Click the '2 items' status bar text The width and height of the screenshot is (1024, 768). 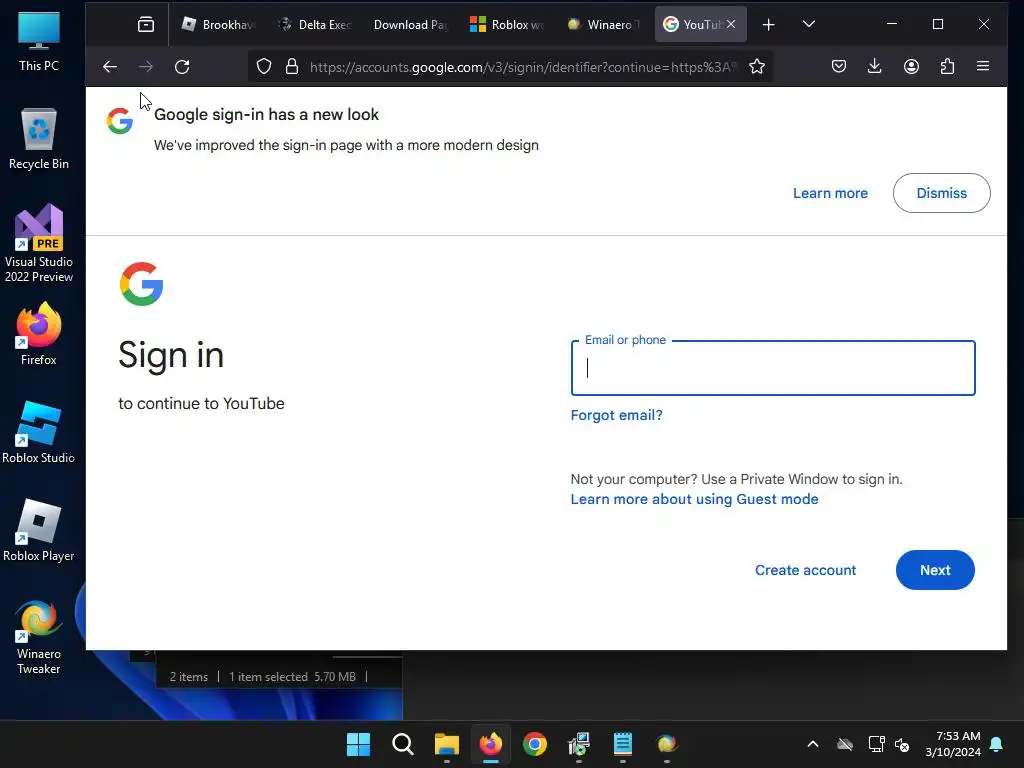tap(189, 677)
